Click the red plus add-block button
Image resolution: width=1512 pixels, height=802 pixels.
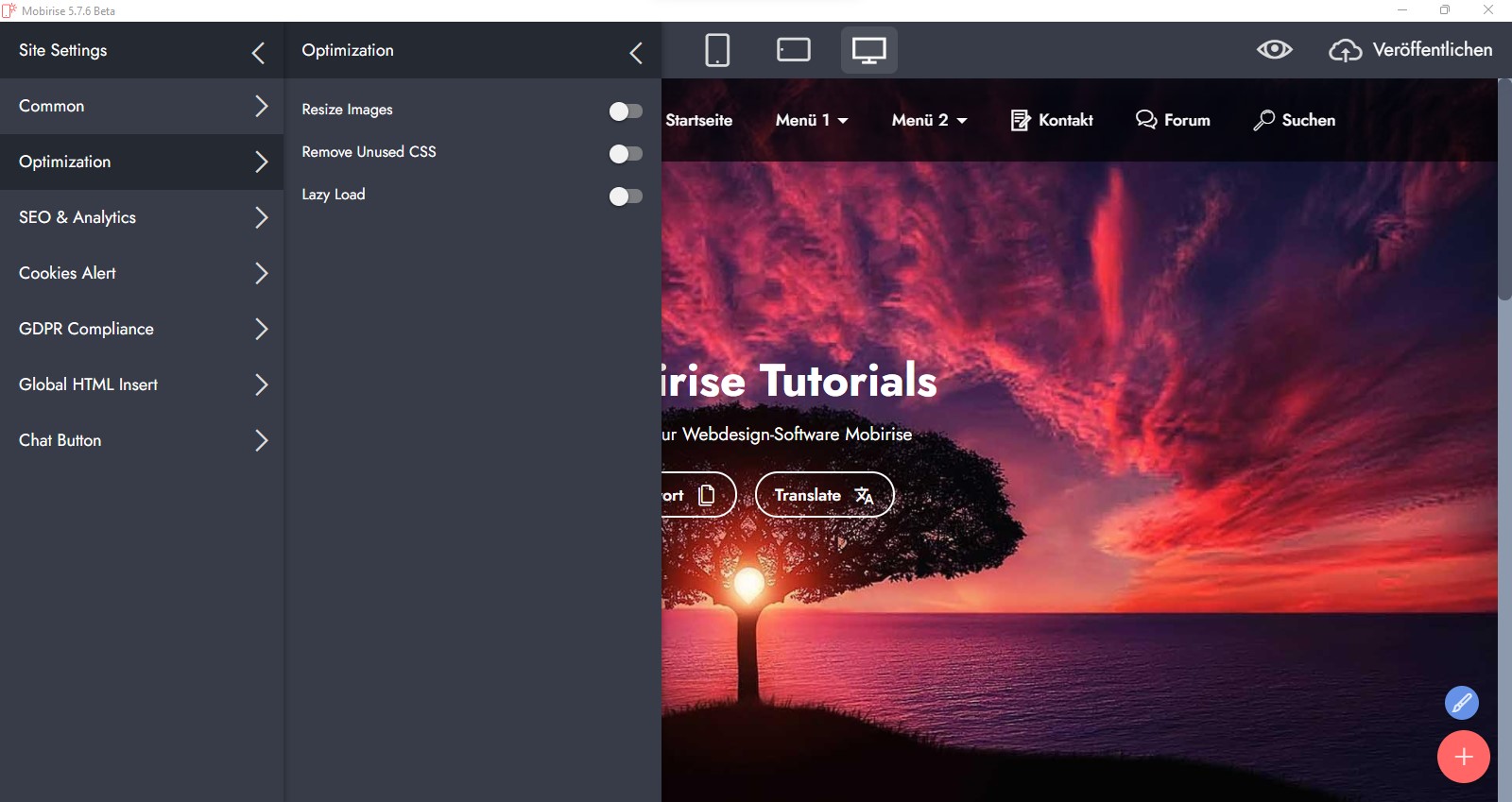[x=1463, y=757]
